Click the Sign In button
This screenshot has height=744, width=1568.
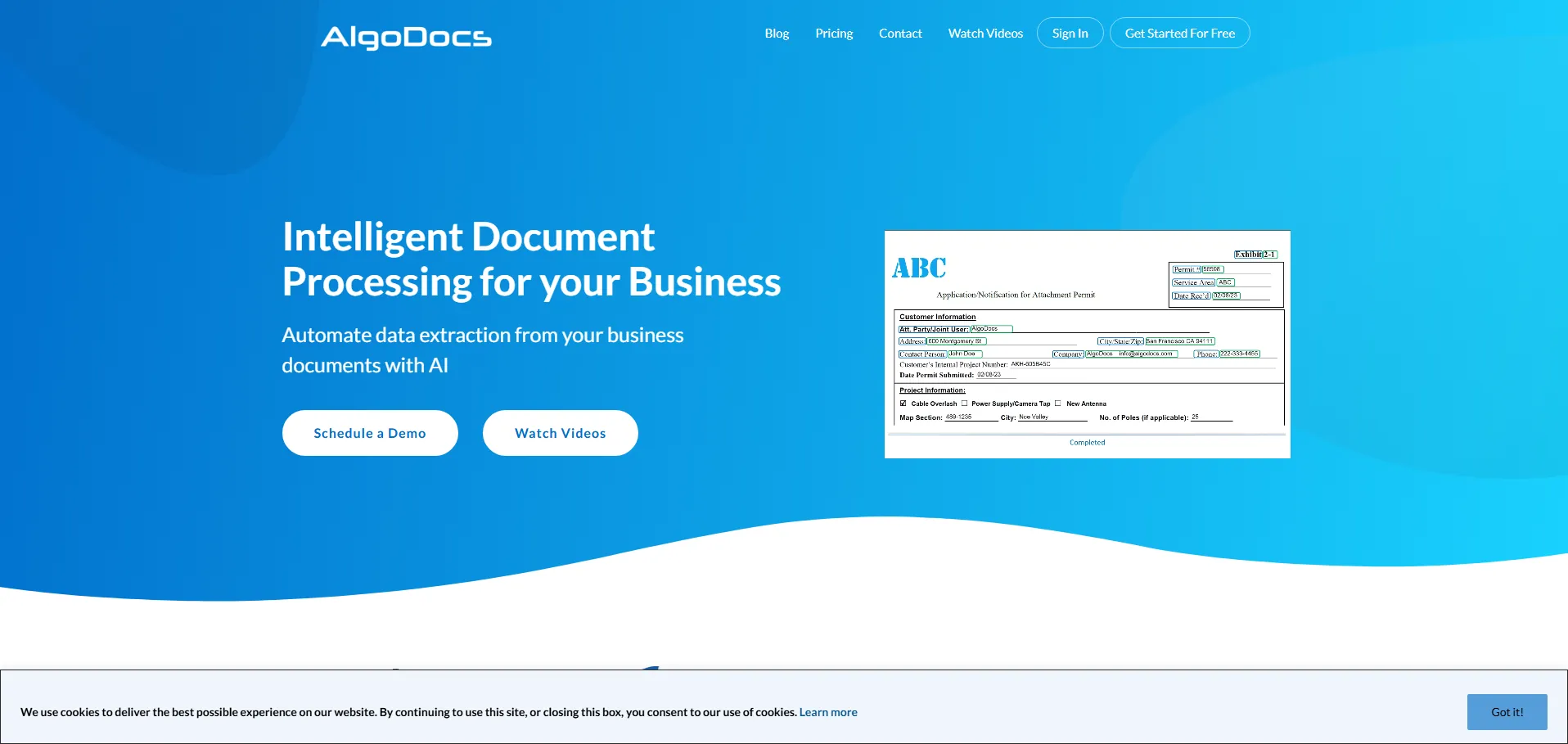point(1070,34)
